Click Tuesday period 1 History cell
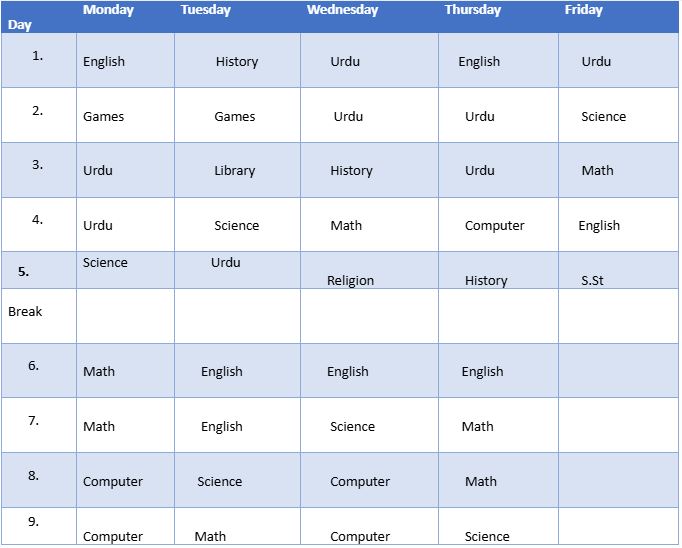The image size is (682, 548). pyautogui.click(x=237, y=60)
